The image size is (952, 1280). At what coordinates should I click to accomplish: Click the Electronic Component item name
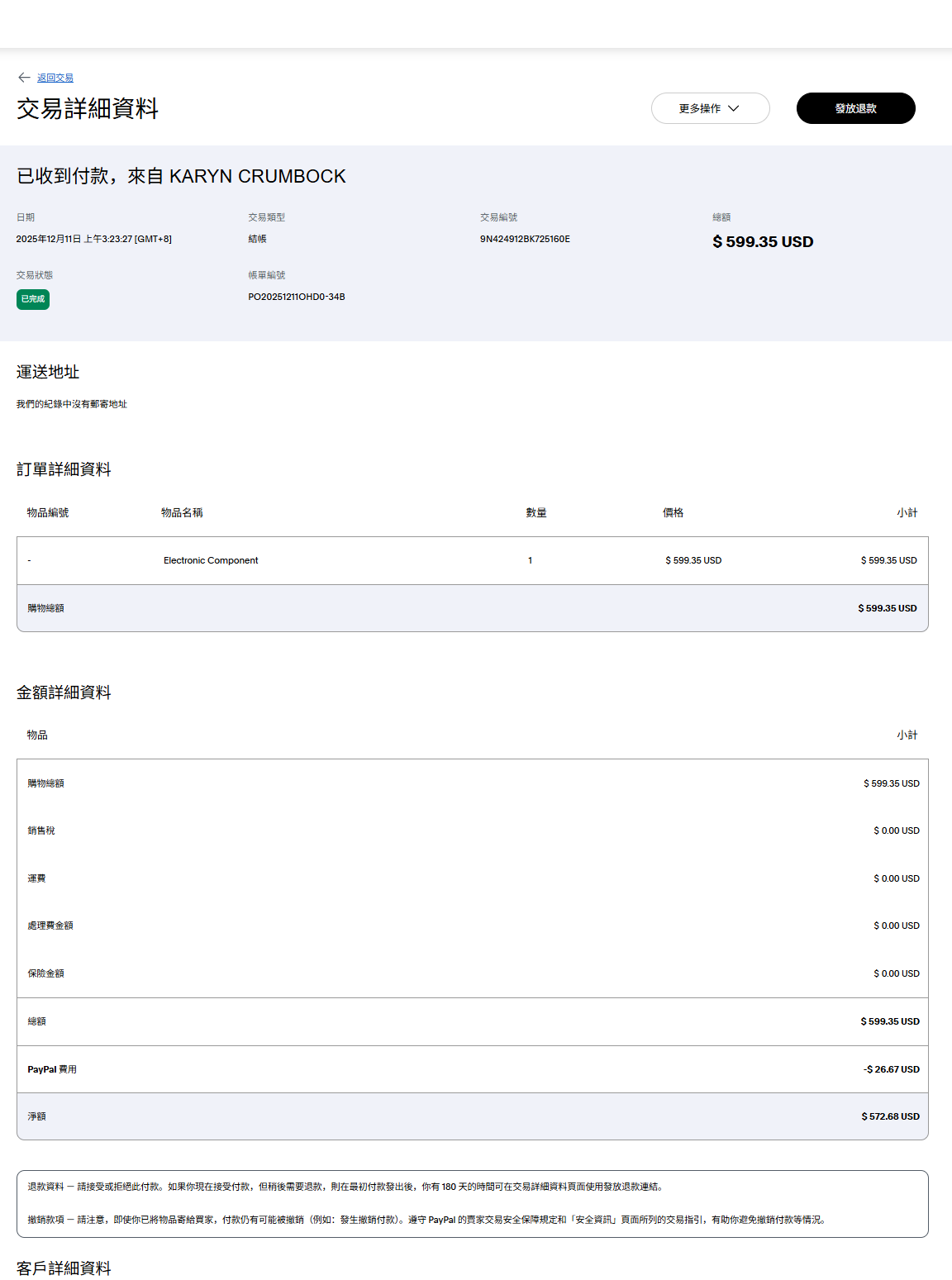(x=211, y=560)
